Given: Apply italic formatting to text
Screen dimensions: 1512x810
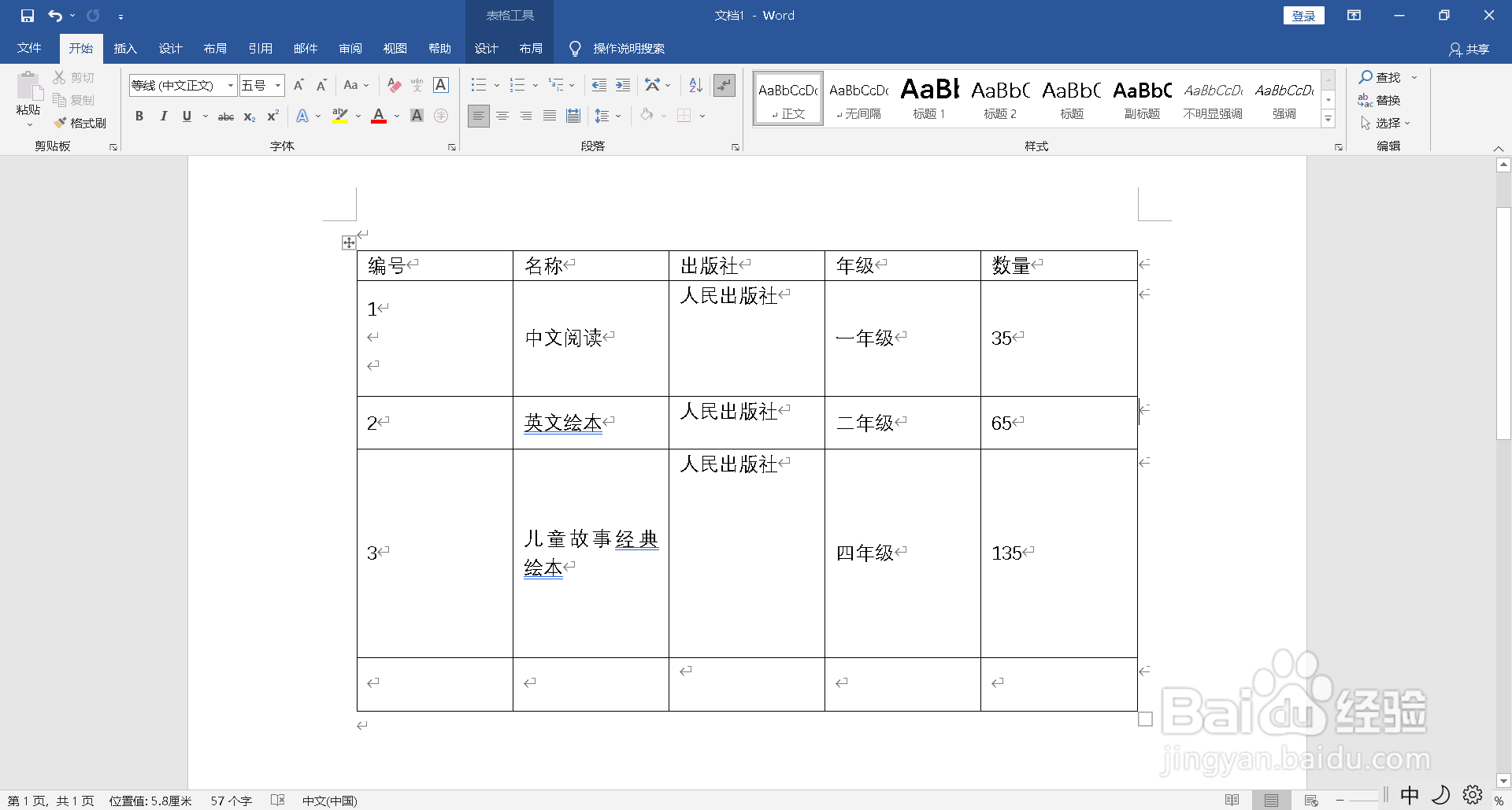Looking at the screenshot, I should 163,116.
